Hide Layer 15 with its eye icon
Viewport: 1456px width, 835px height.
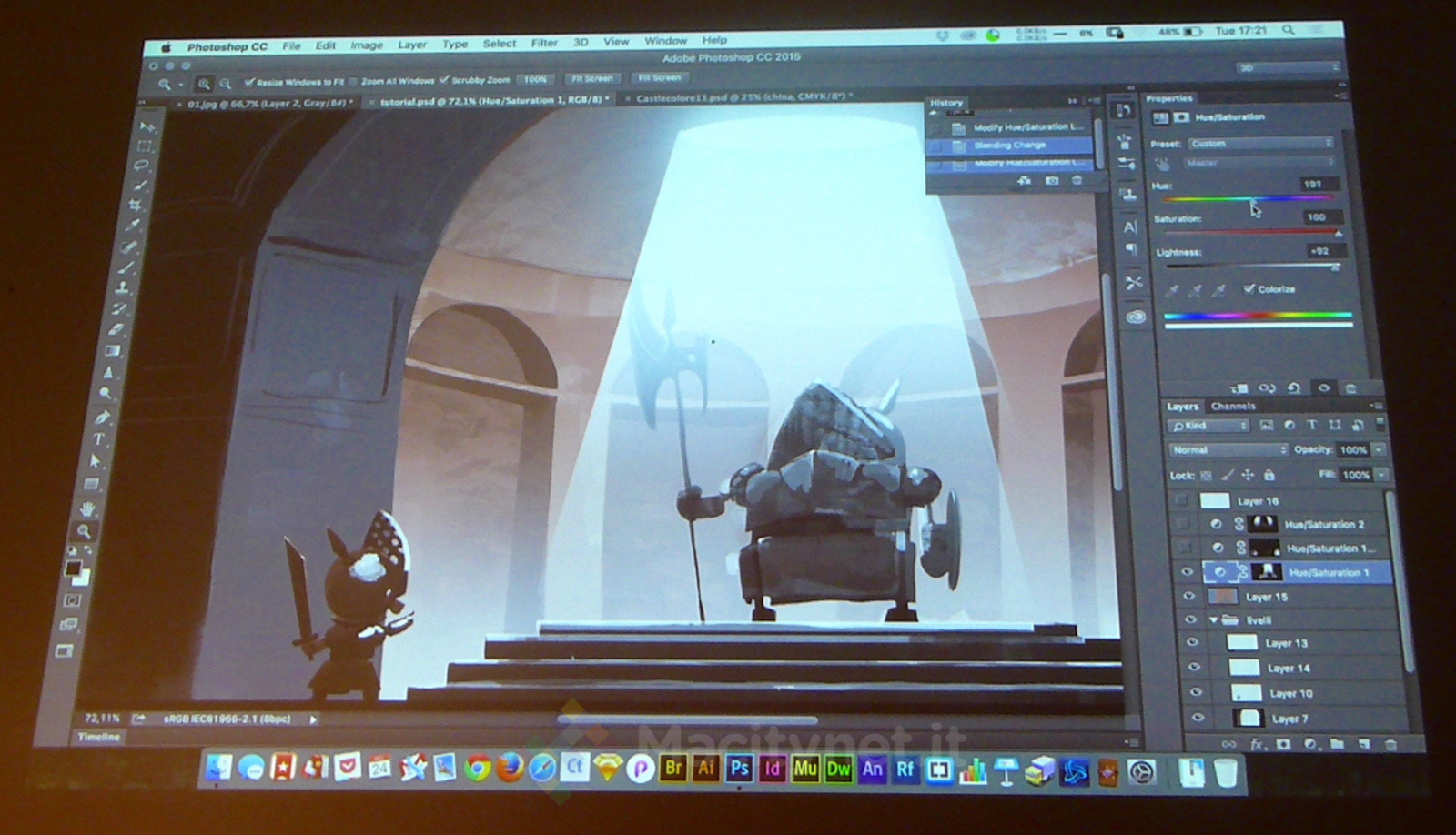(1188, 597)
